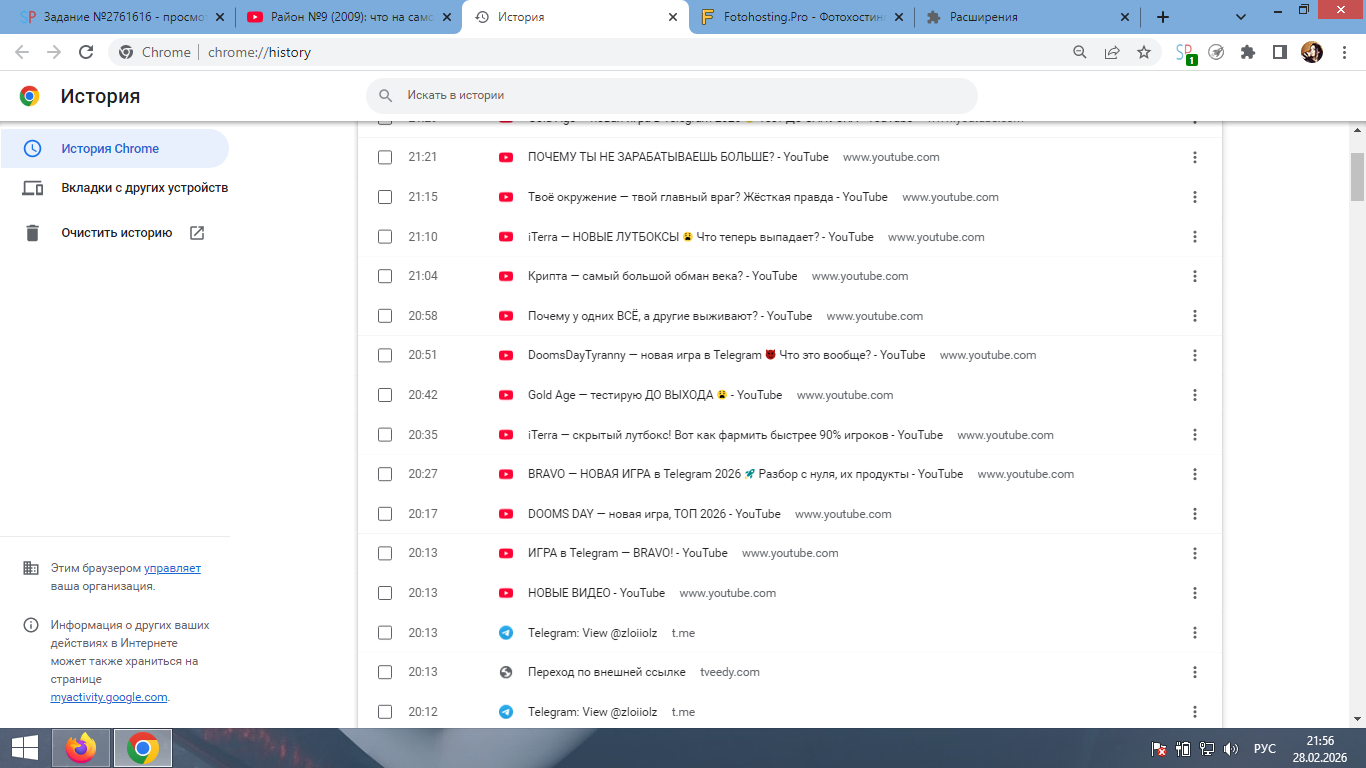Open the SP extension with green badge
The width and height of the screenshot is (1366, 768).
(x=1186, y=53)
